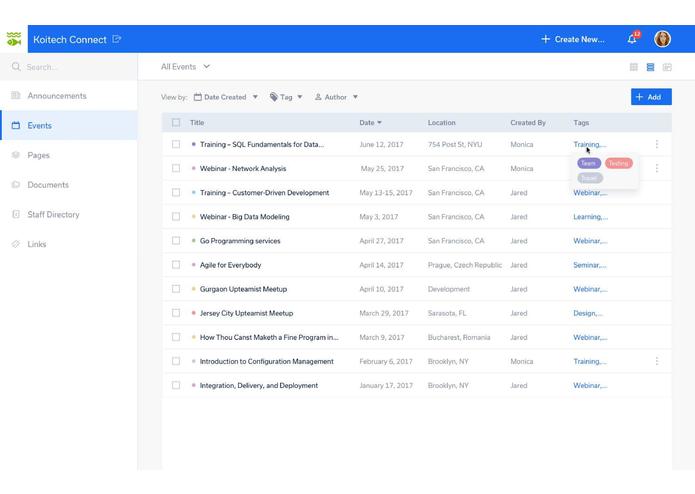Check the Jersey City Upteamist Meetup row
Screen dimensions: 695x494
[176, 313]
